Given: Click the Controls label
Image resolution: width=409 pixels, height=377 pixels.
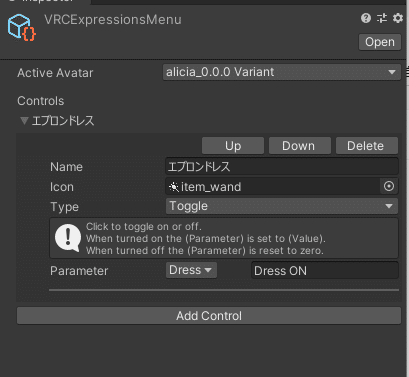Looking at the screenshot, I should click(x=41, y=101).
